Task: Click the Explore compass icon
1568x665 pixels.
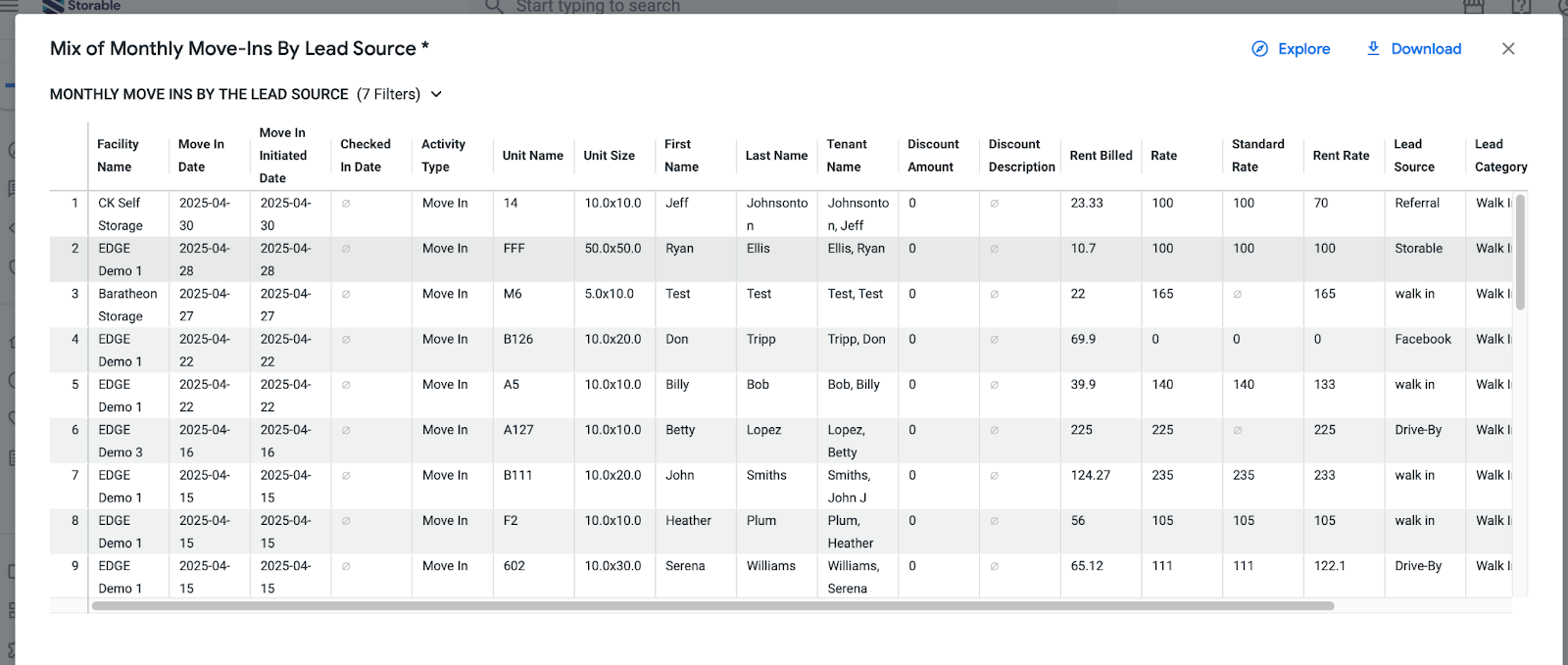Action: tap(1259, 49)
